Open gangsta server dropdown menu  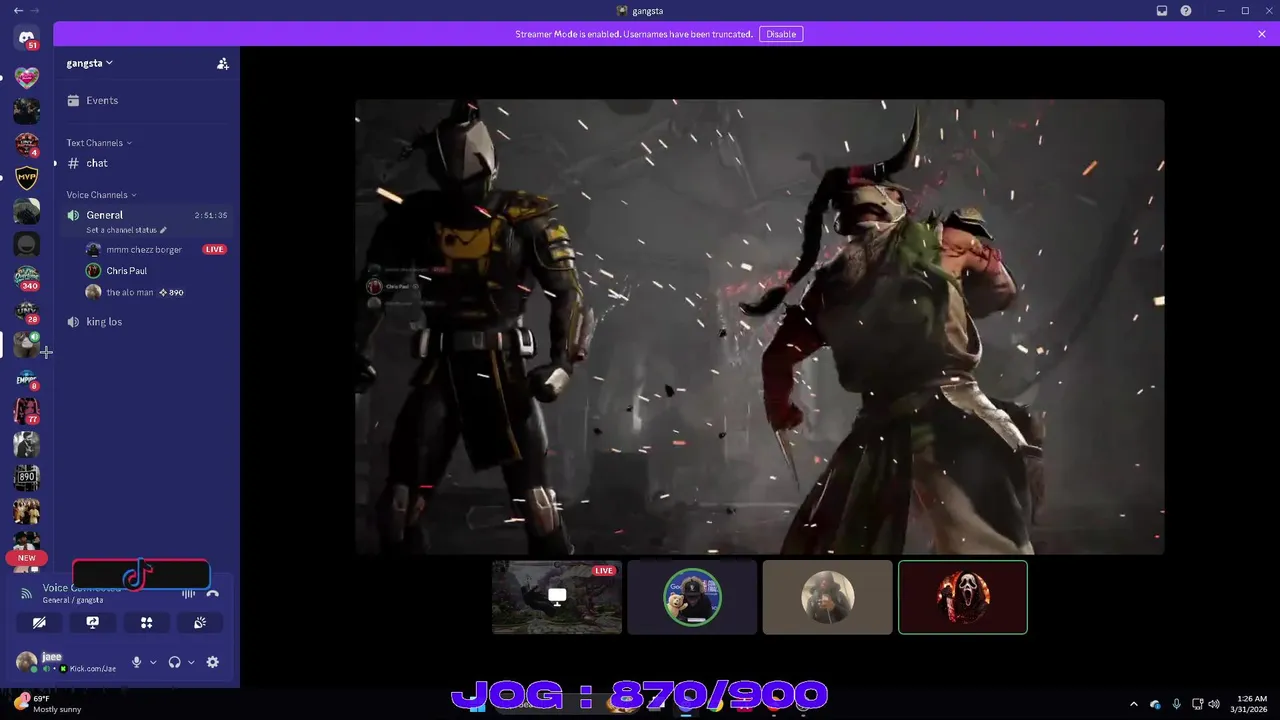[90, 63]
